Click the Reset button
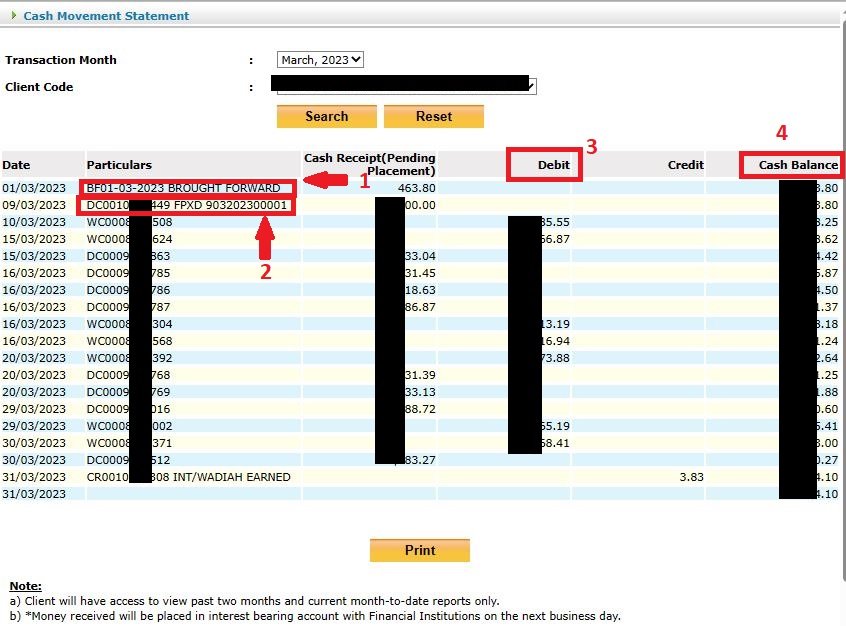Image resolution: width=846 pixels, height=626 pixels. coord(434,116)
